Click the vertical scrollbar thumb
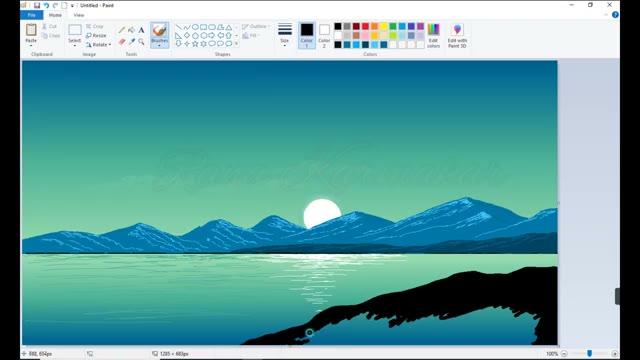 coord(617,296)
